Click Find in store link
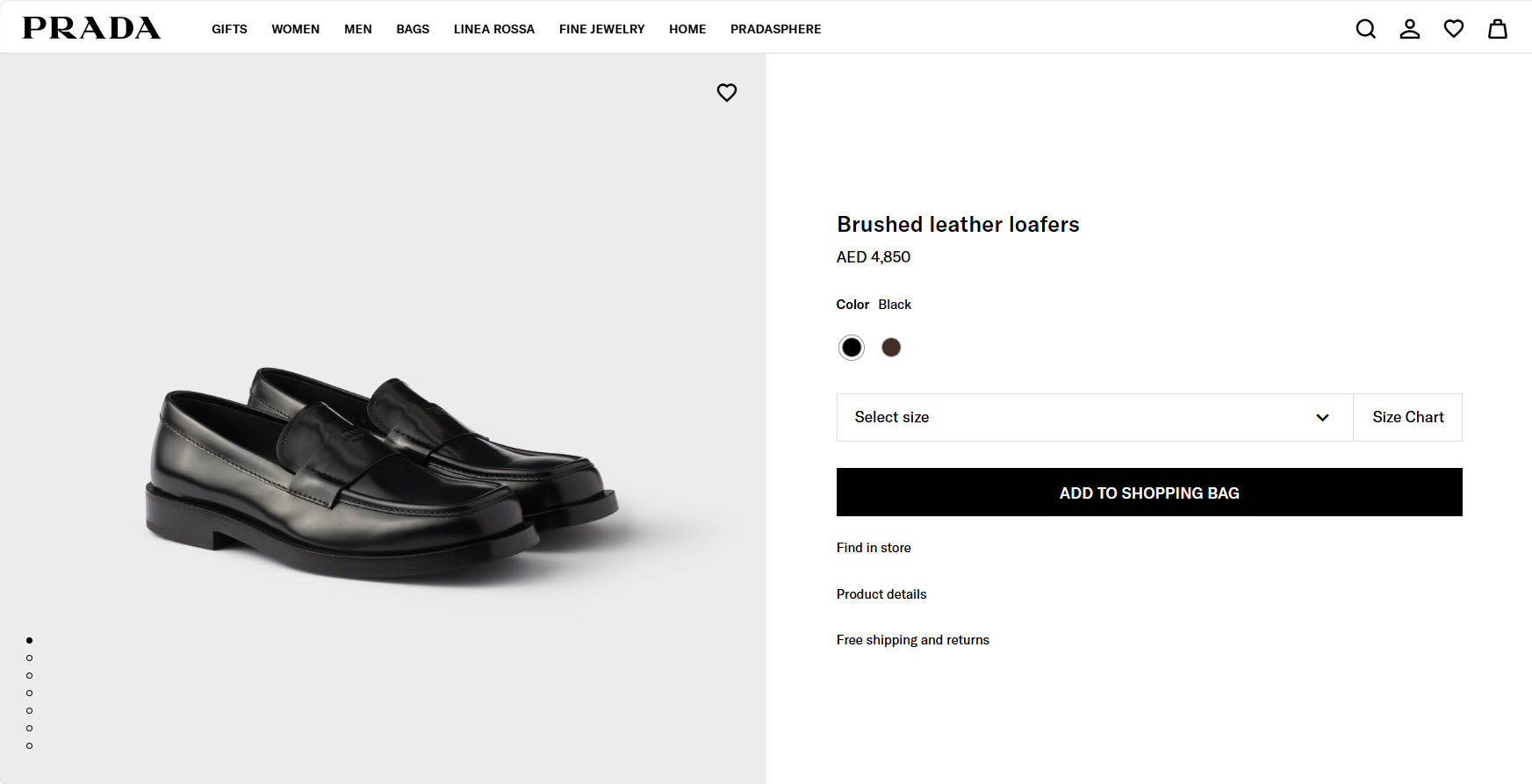 (874, 548)
